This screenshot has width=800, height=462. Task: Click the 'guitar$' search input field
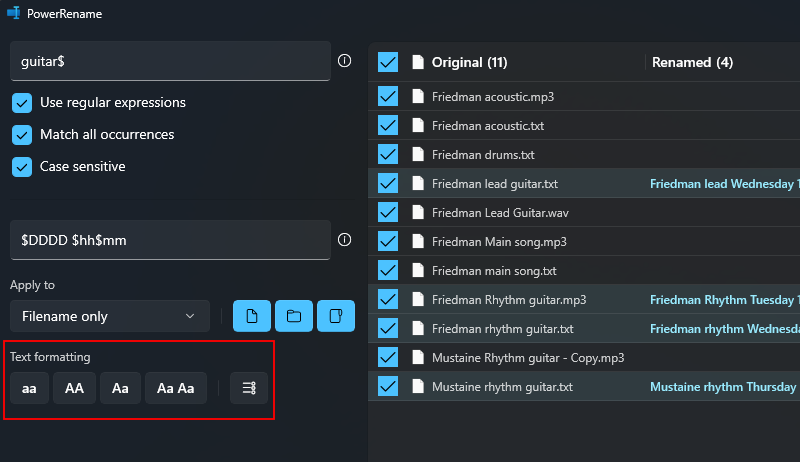click(170, 61)
